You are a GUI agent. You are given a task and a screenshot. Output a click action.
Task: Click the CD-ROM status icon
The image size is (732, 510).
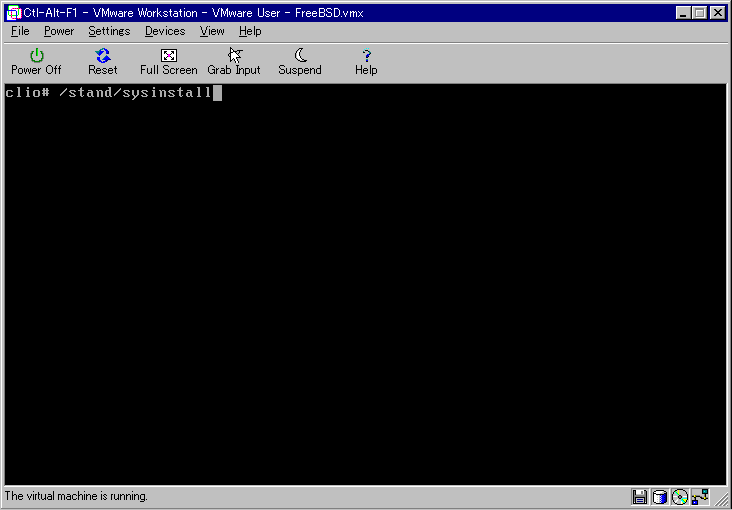(680, 496)
